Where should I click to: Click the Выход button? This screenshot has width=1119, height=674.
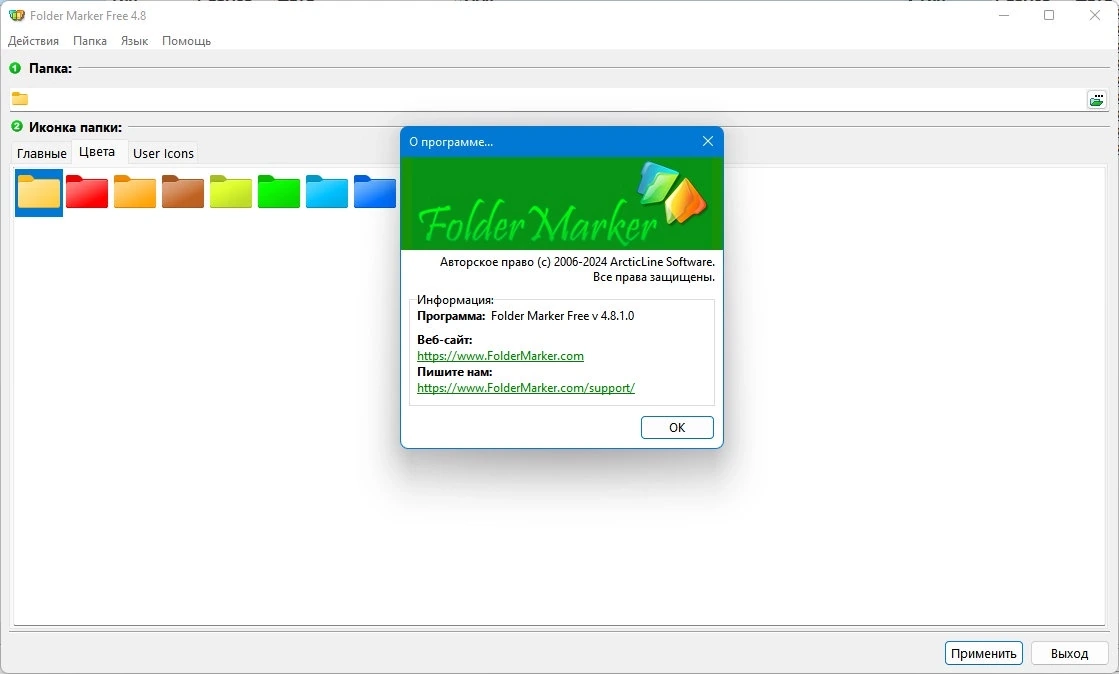[1069, 653]
